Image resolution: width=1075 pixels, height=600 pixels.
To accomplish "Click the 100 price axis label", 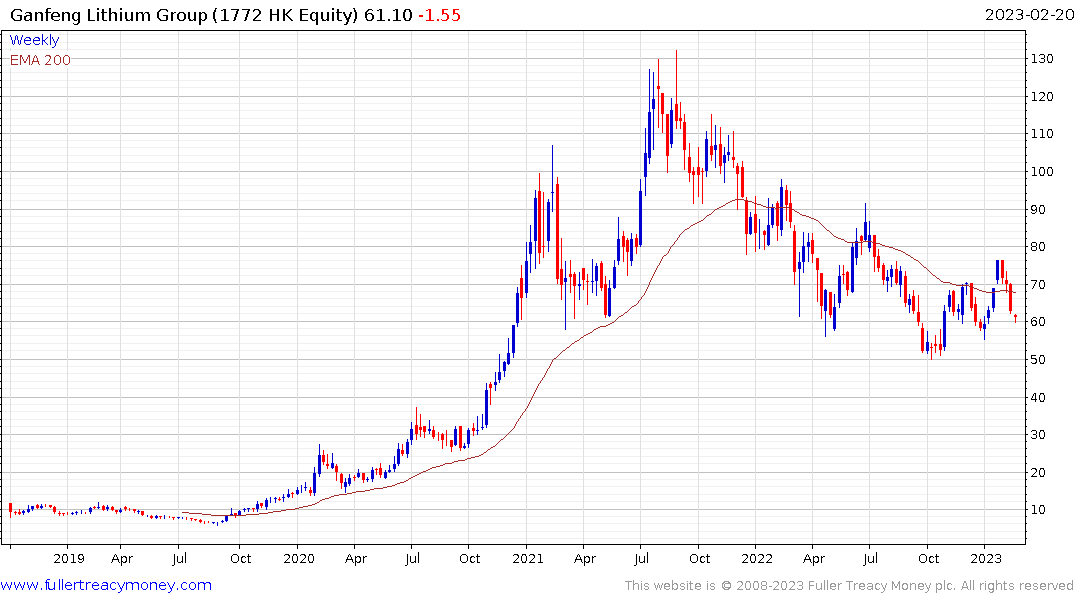I will click(1042, 171).
